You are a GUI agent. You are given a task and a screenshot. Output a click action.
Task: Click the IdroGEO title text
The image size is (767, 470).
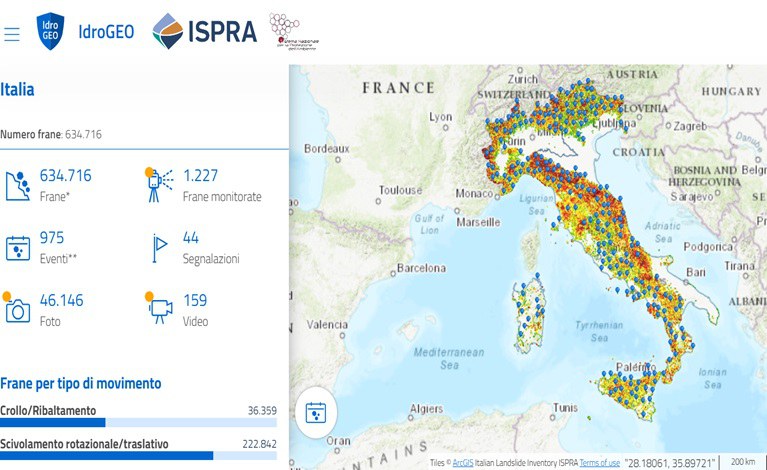click(107, 32)
